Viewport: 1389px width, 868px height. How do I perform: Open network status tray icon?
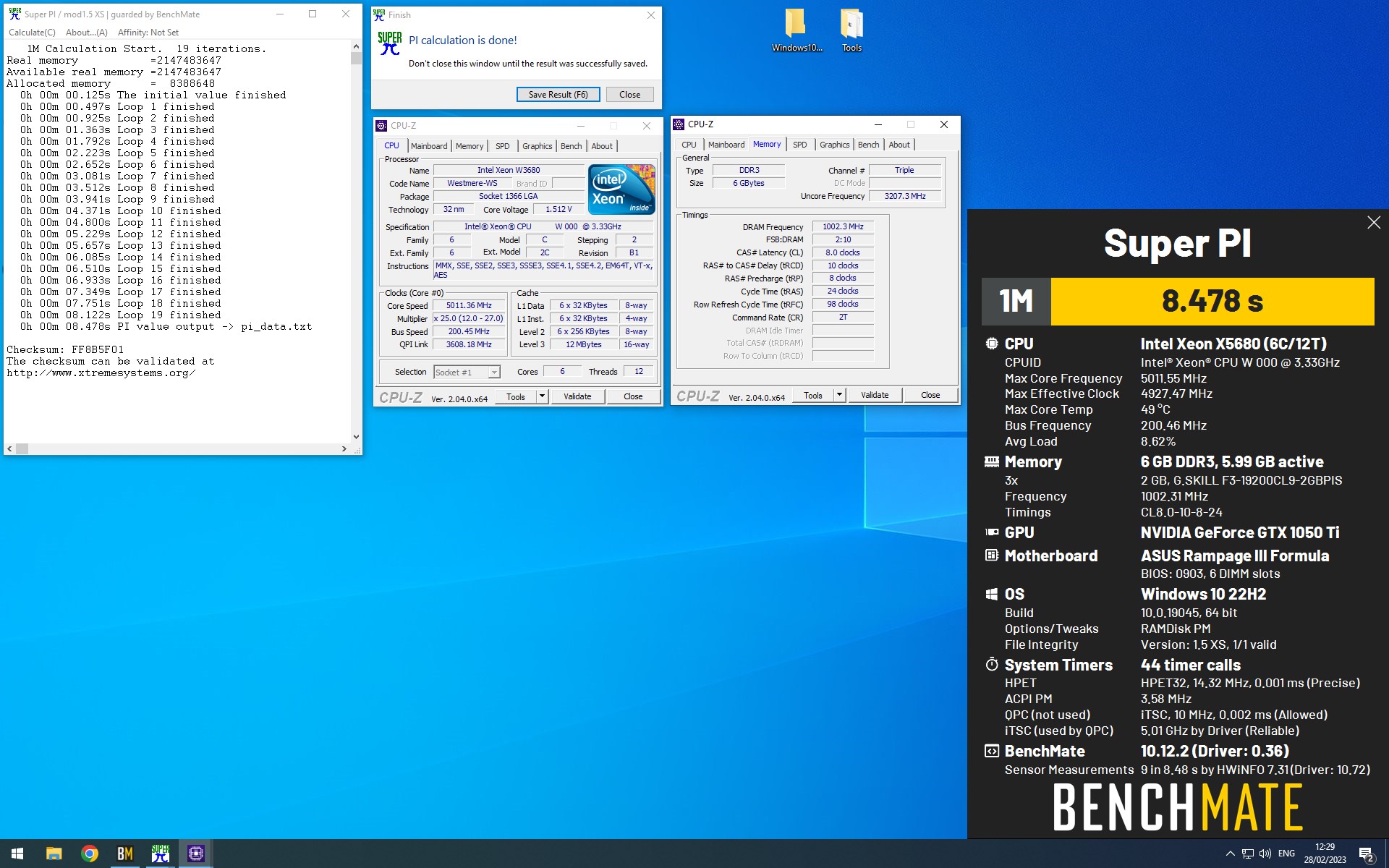click(x=1248, y=854)
